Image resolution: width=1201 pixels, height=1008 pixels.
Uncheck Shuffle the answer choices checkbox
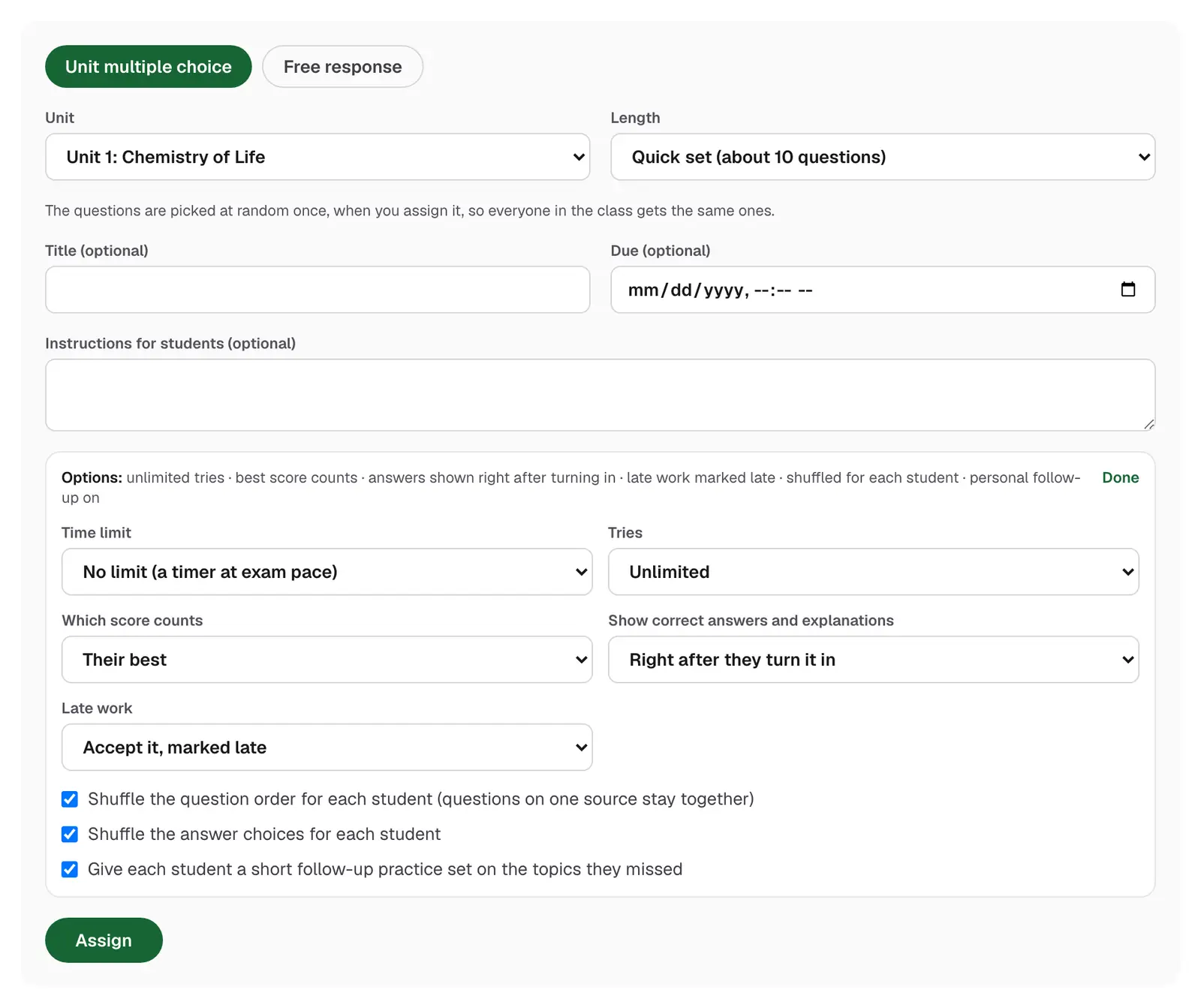(x=70, y=835)
